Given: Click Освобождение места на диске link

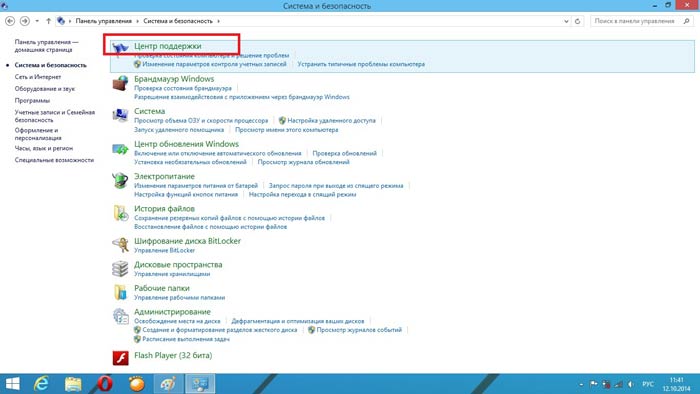Looking at the screenshot, I should tap(177, 321).
